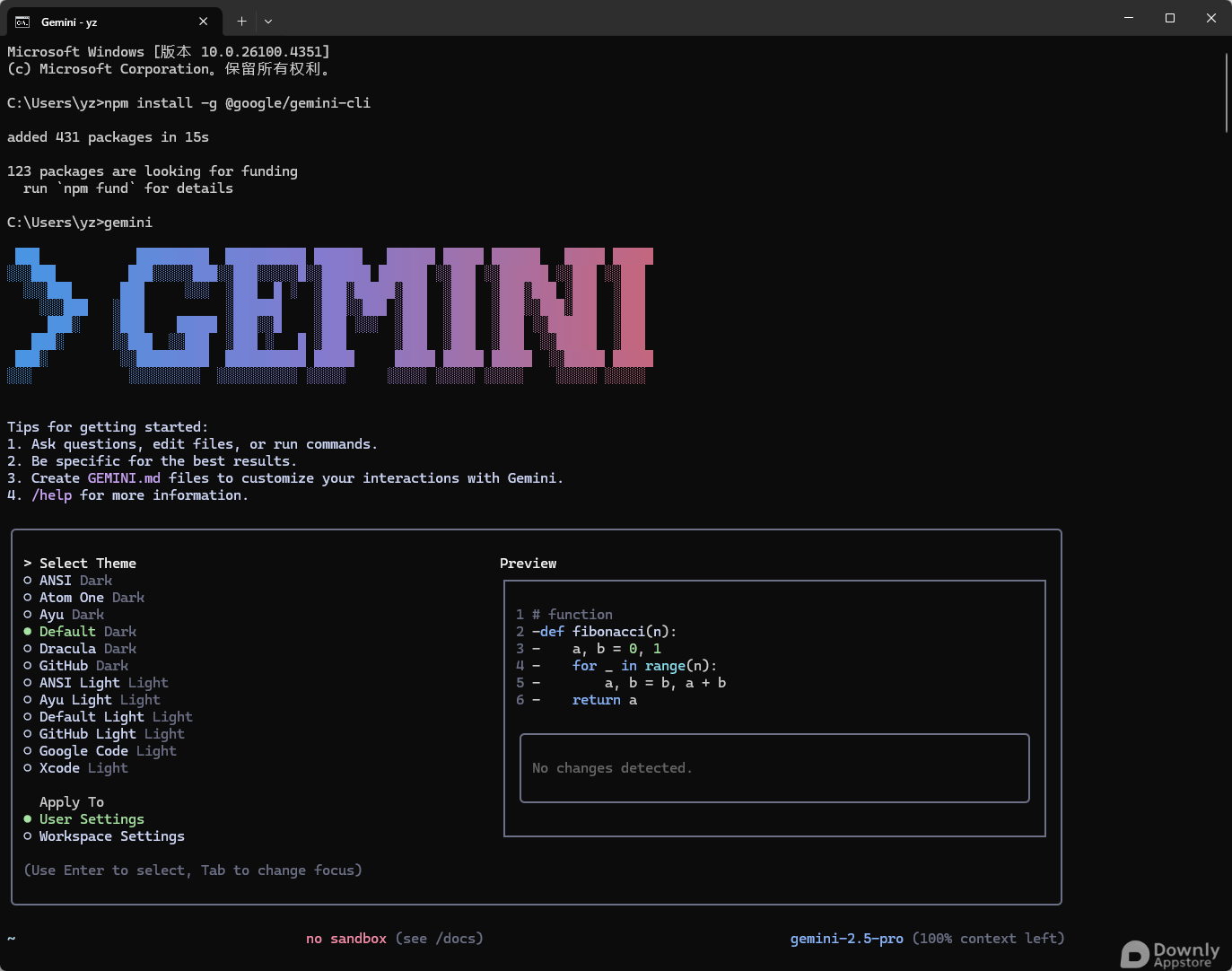The width and height of the screenshot is (1232, 971).
Task: Select the Gemini - yz tab
Action: (113, 22)
